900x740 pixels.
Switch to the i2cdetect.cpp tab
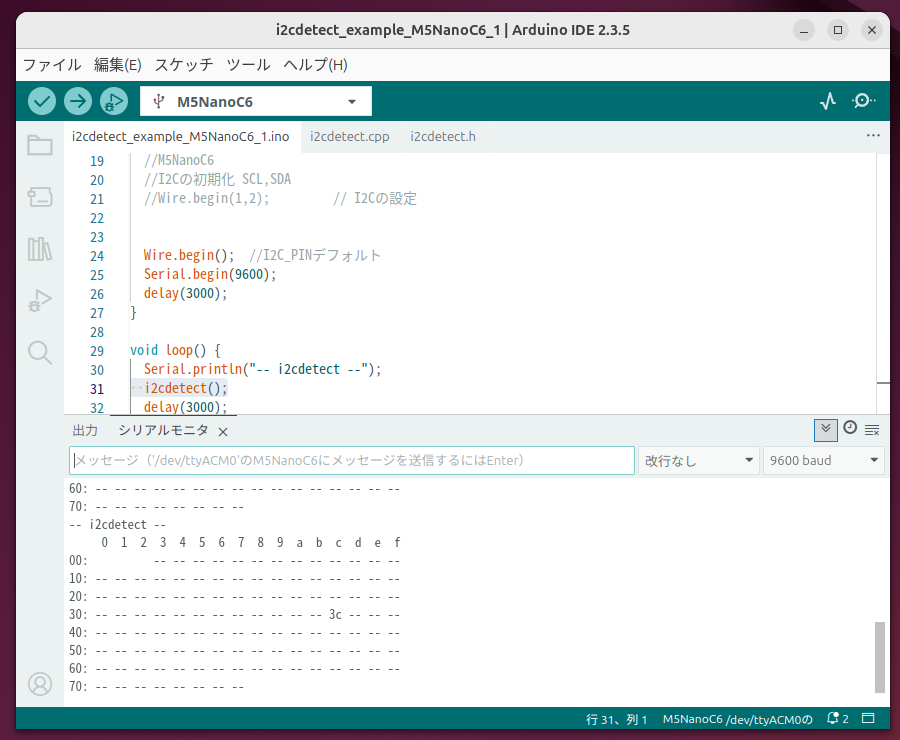click(x=350, y=136)
